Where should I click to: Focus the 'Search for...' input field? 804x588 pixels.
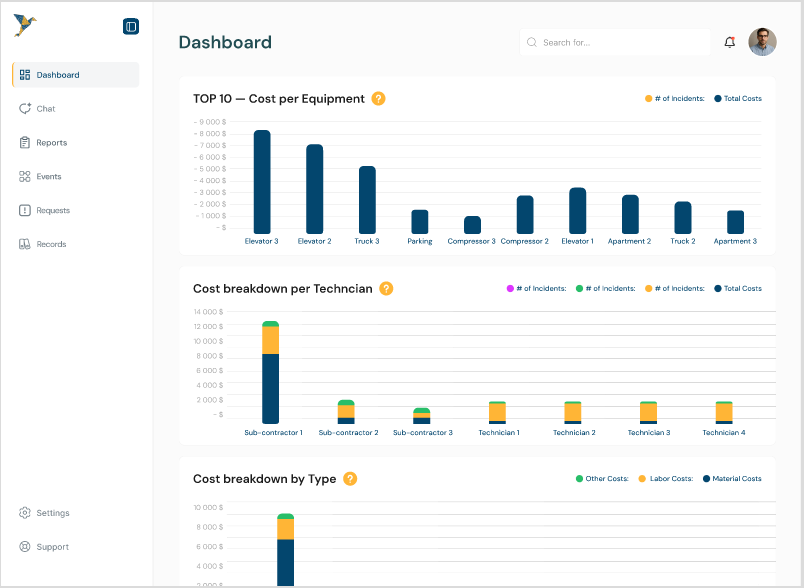[x=620, y=43]
